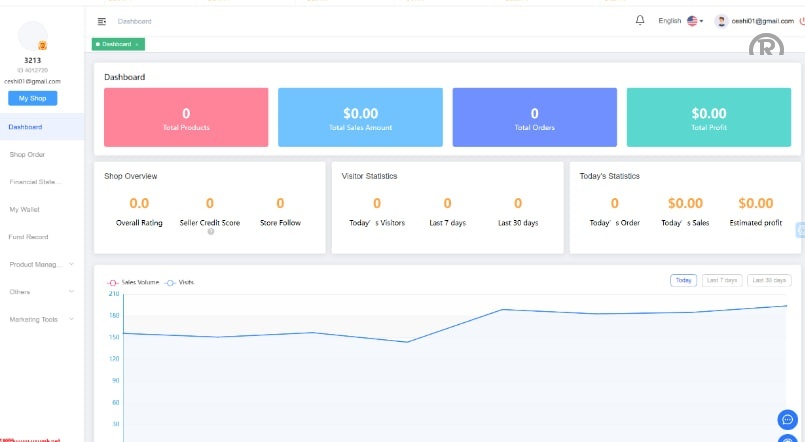Open notifications via the bell icon
Viewport: 805px width, 442px height.
click(x=640, y=20)
